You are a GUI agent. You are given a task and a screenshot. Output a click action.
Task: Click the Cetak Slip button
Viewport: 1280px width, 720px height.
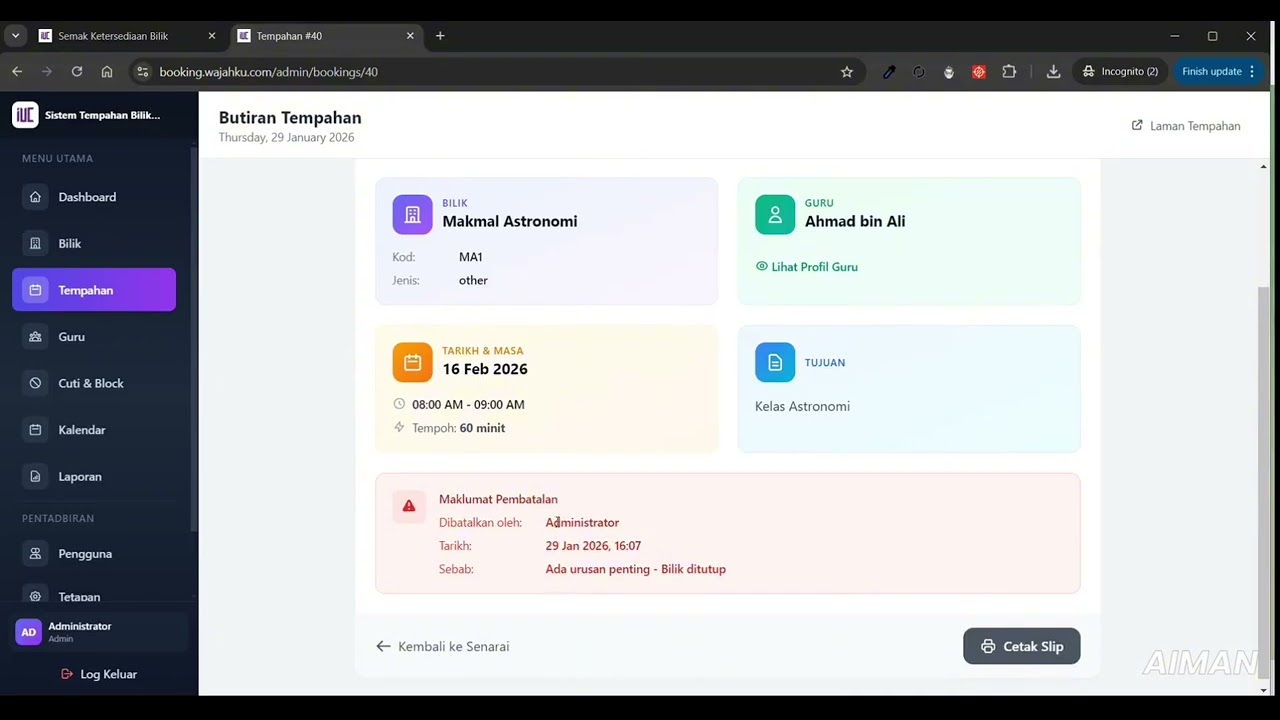point(1021,646)
